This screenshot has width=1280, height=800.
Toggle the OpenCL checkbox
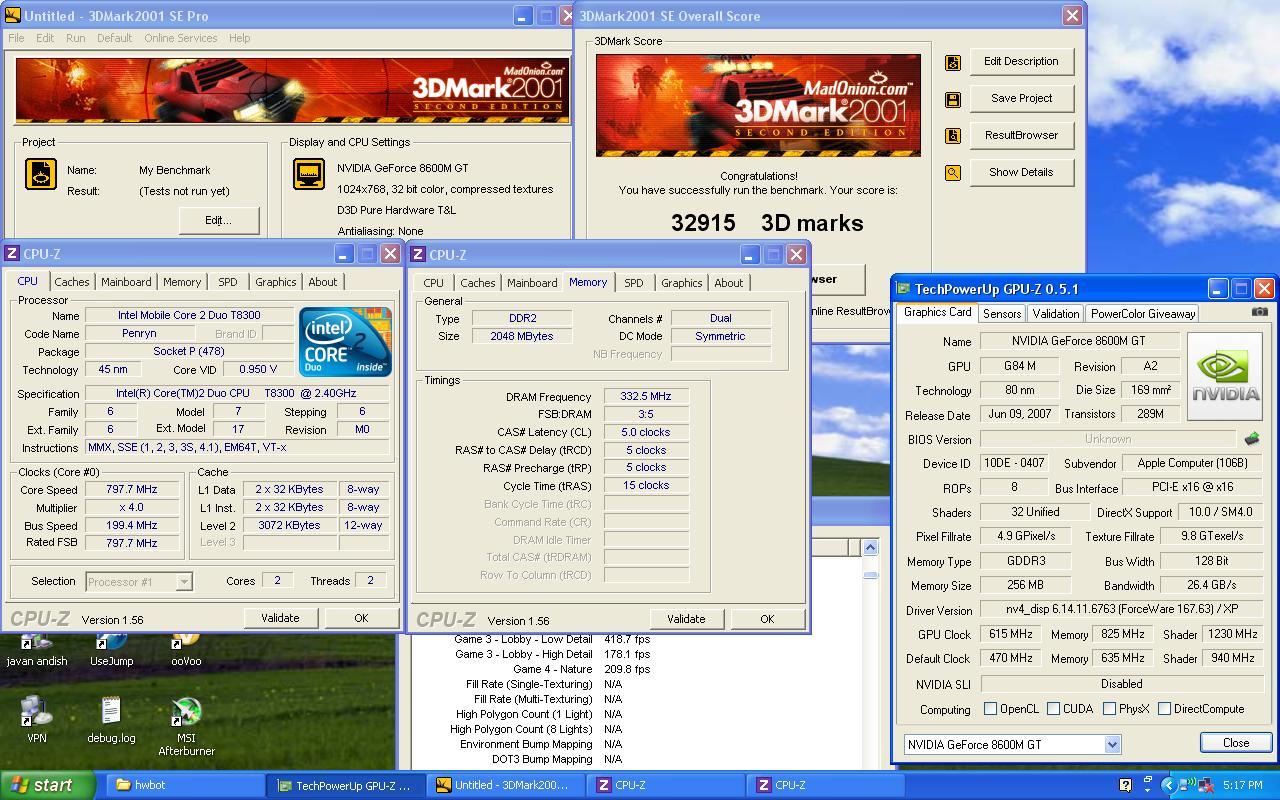(x=990, y=709)
